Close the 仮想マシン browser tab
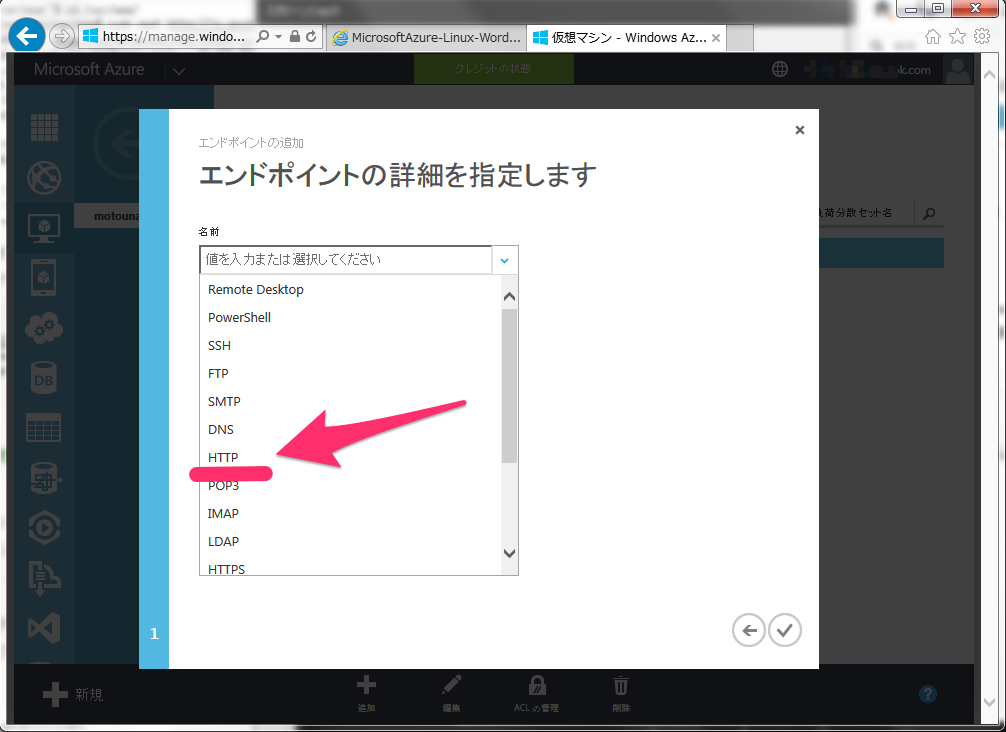Viewport: 1006px width, 732px height. (x=716, y=38)
